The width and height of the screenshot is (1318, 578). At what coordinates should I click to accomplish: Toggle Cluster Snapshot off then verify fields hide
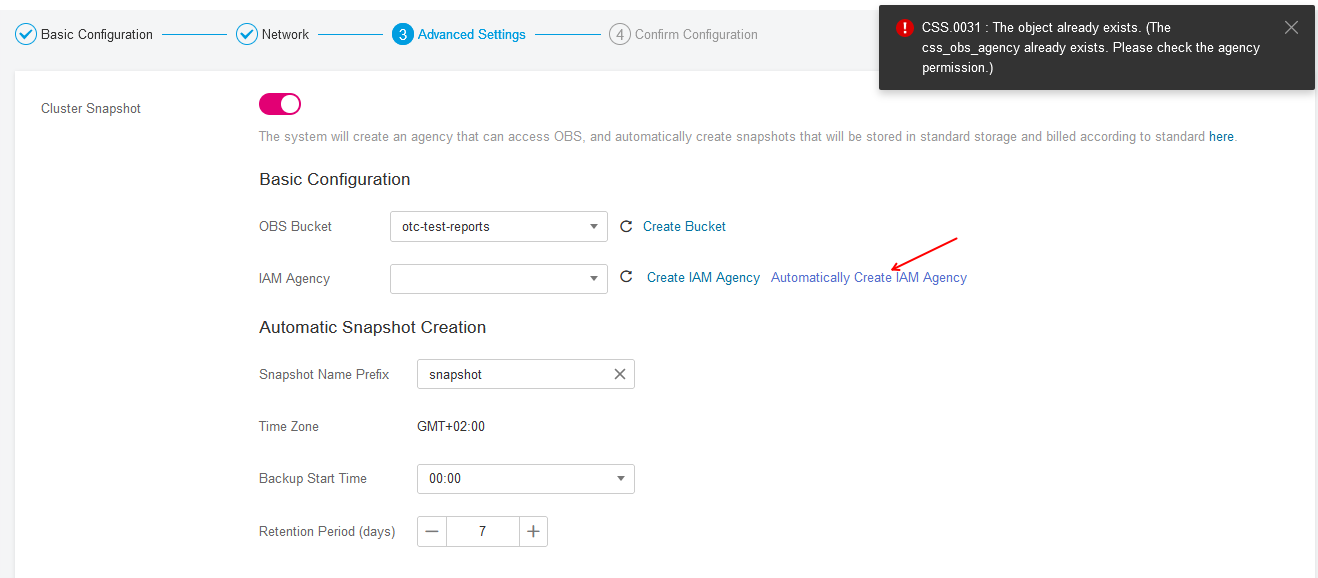pyautogui.click(x=279, y=103)
